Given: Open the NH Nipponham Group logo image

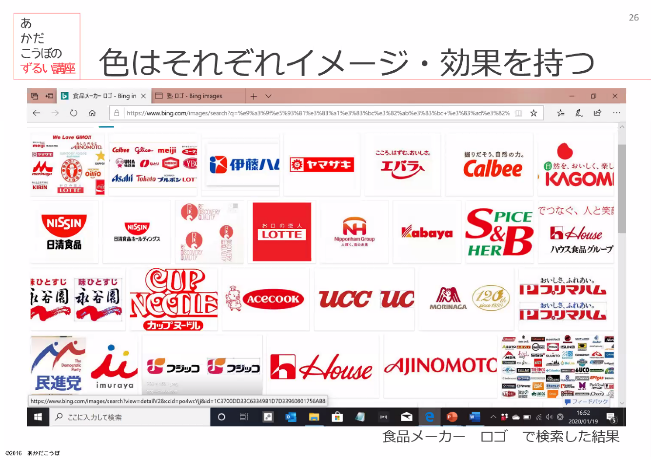Looking at the screenshot, I should [354, 232].
